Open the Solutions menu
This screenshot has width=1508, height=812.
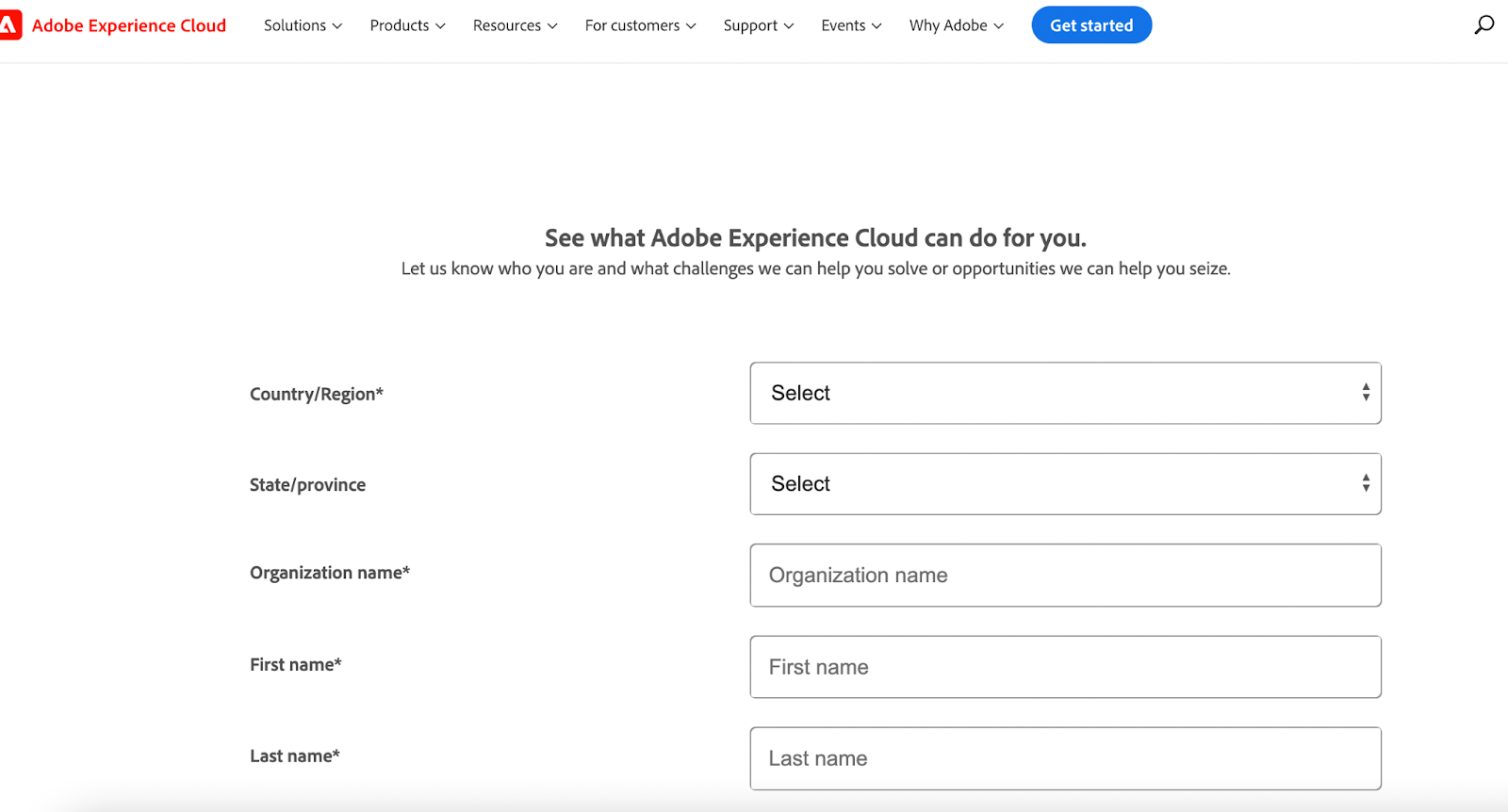pyautogui.click(x=303, y=25)
